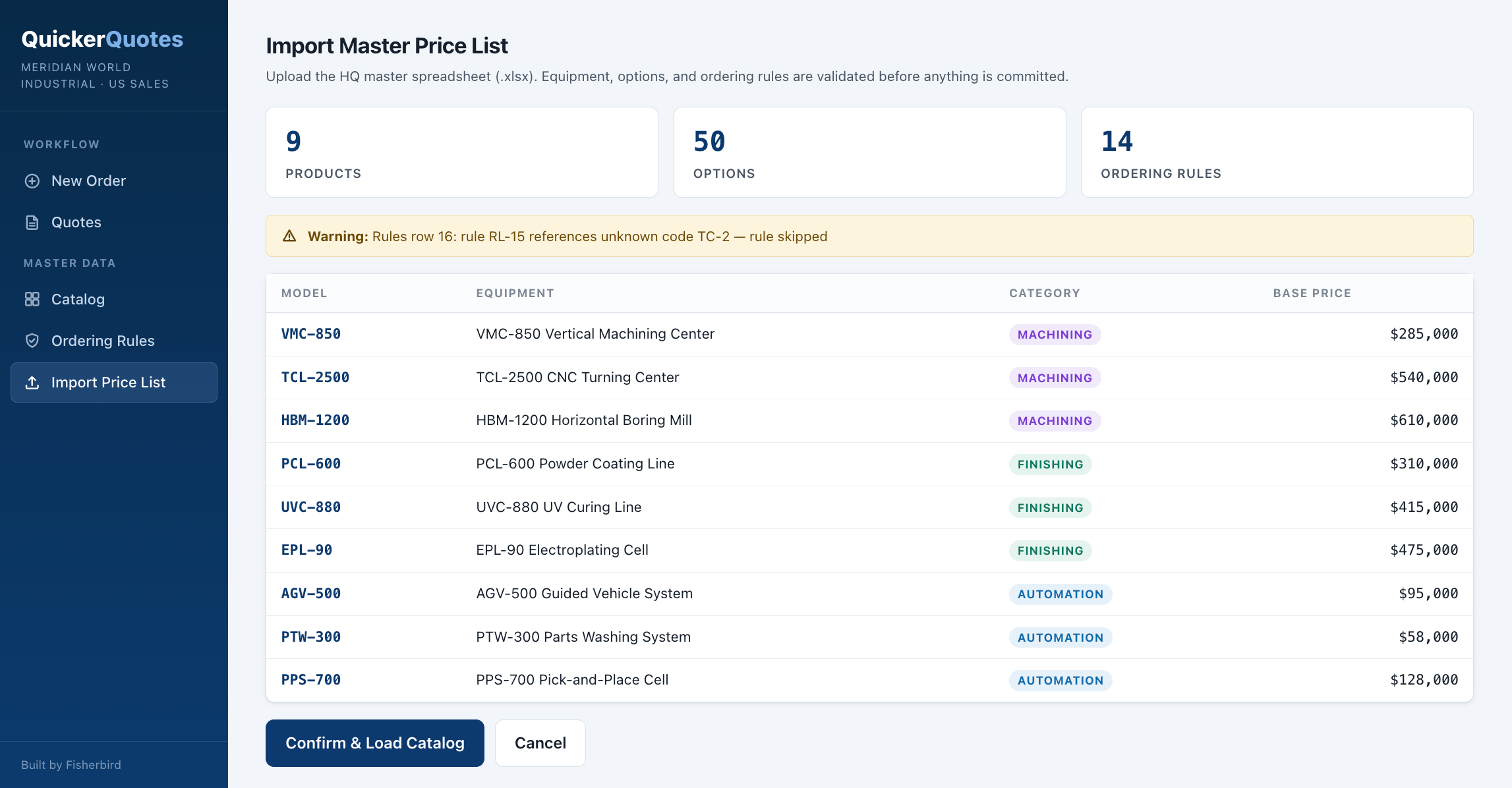This screenshot has height=788, width=1512.
Task: Go to Quotes in the sidebar
Action: [114, 223]
